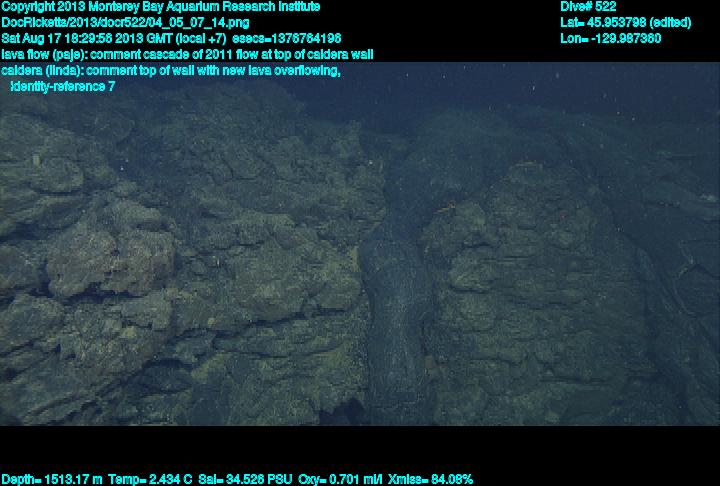Click the MBARI copyright 2013 line
Image resolution: width=720 pixels, height=486 pixels.
click(x=161, y=7)
